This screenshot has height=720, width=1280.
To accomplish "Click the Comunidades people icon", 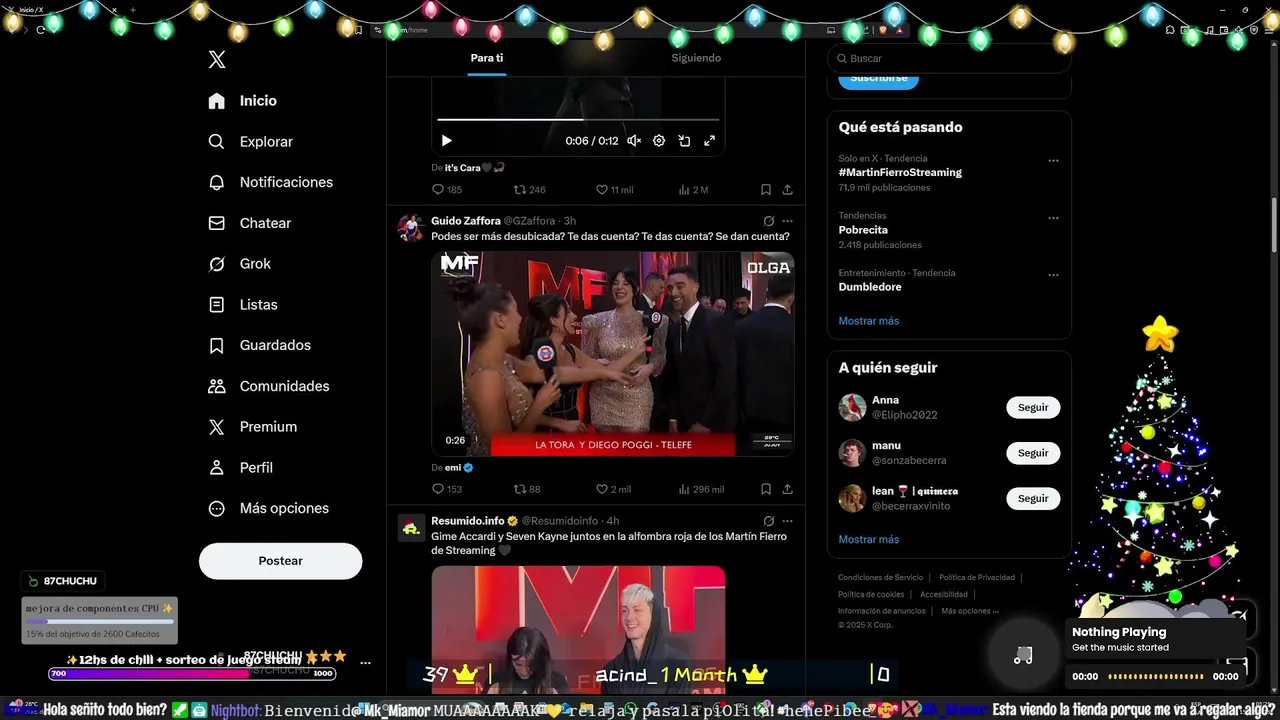I will coord(216,386).
